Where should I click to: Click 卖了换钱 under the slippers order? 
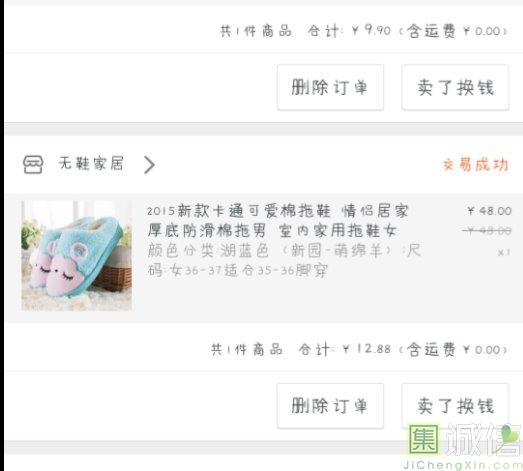click(455, 406)
